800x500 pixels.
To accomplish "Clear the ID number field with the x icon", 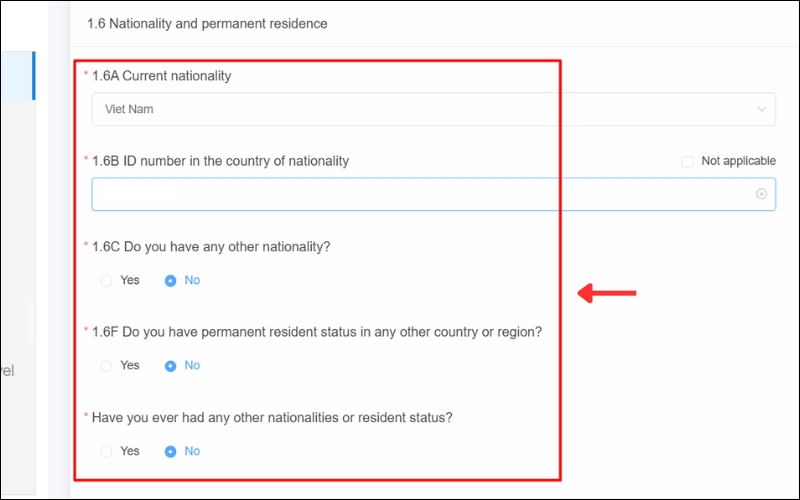I will click(x=761, y=194).
